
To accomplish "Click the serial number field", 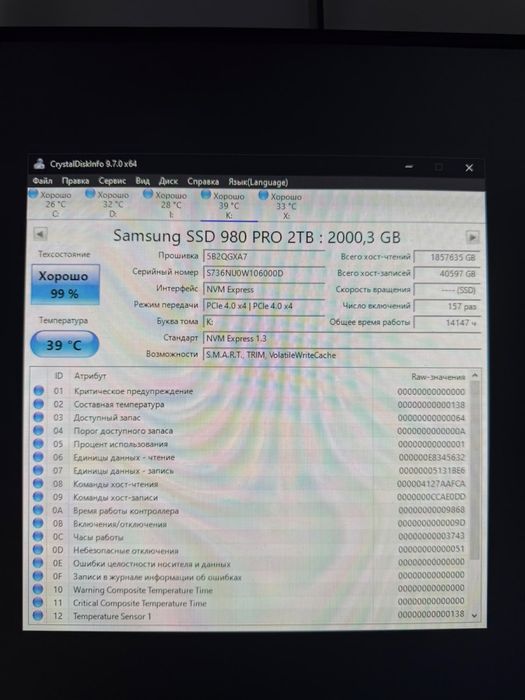I will coord(264,273).
